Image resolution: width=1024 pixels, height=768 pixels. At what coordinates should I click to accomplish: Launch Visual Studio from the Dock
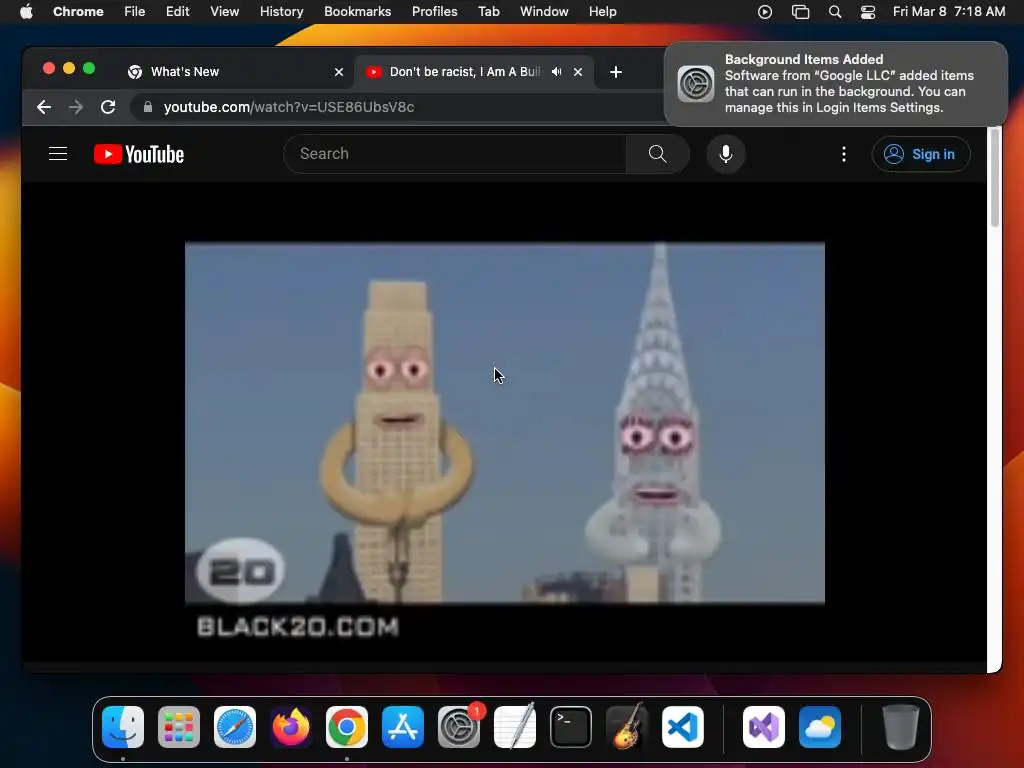pyautogui.click(x=763, y=727)
